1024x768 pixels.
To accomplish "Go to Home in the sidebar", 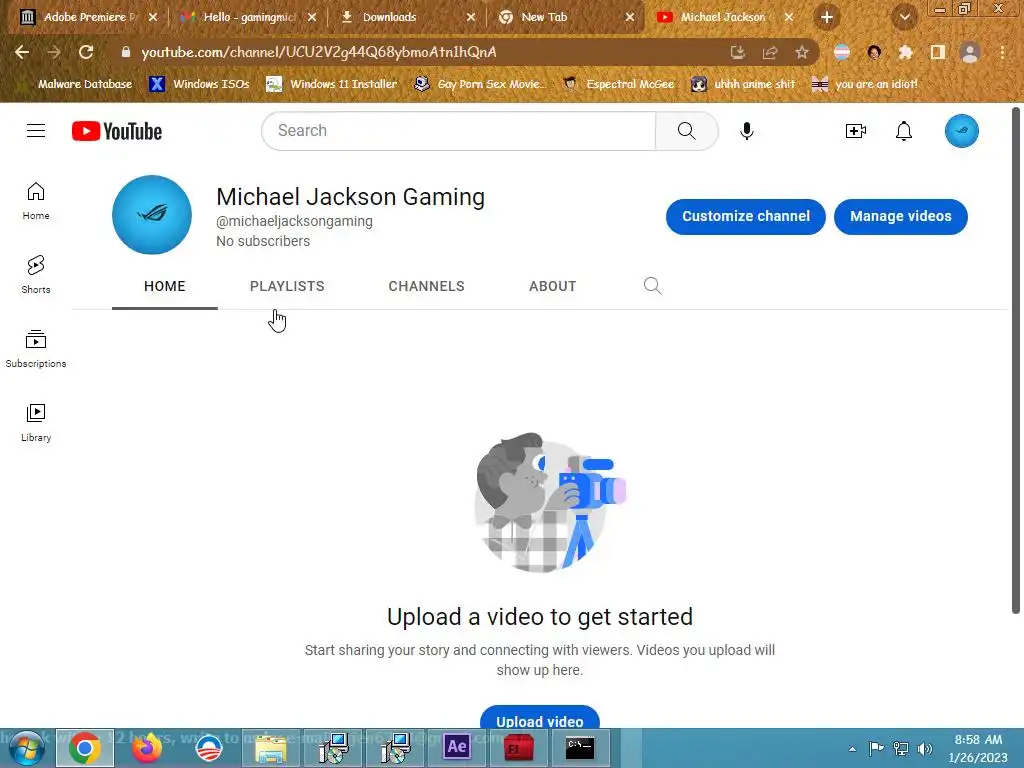I will click(36, 201).
